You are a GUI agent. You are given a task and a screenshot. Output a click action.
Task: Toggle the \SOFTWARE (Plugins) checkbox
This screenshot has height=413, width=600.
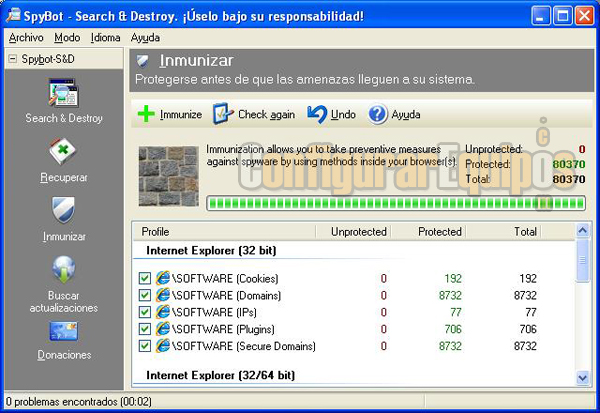click(145, 329)
